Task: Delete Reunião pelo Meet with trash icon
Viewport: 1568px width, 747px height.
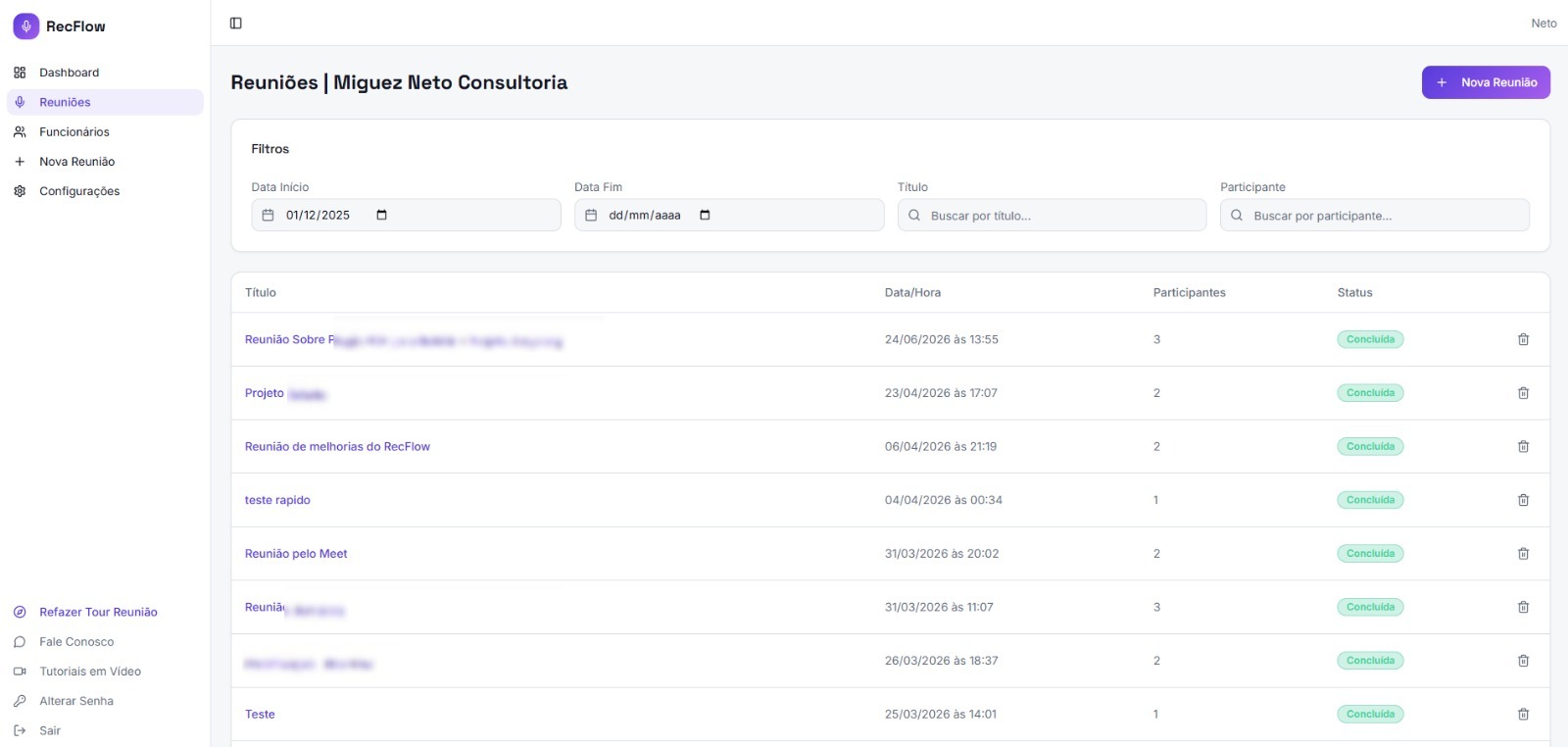Action: pyautogui.click(x=1523, y=554)
